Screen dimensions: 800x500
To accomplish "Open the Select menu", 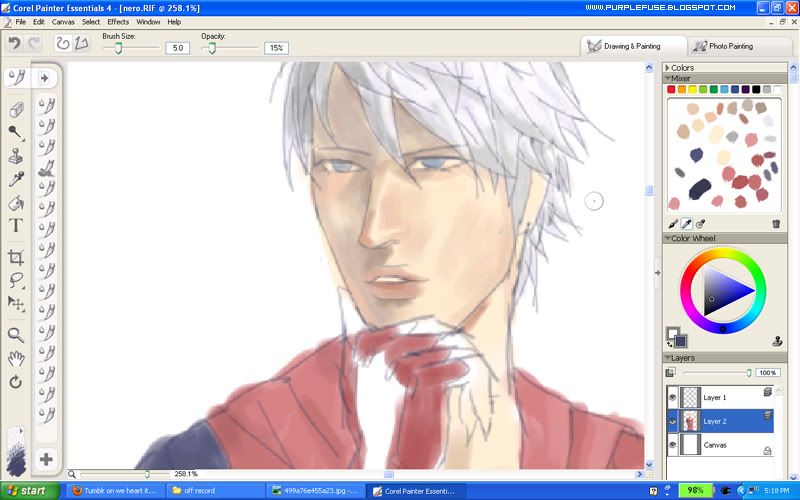I will [91, 22].
